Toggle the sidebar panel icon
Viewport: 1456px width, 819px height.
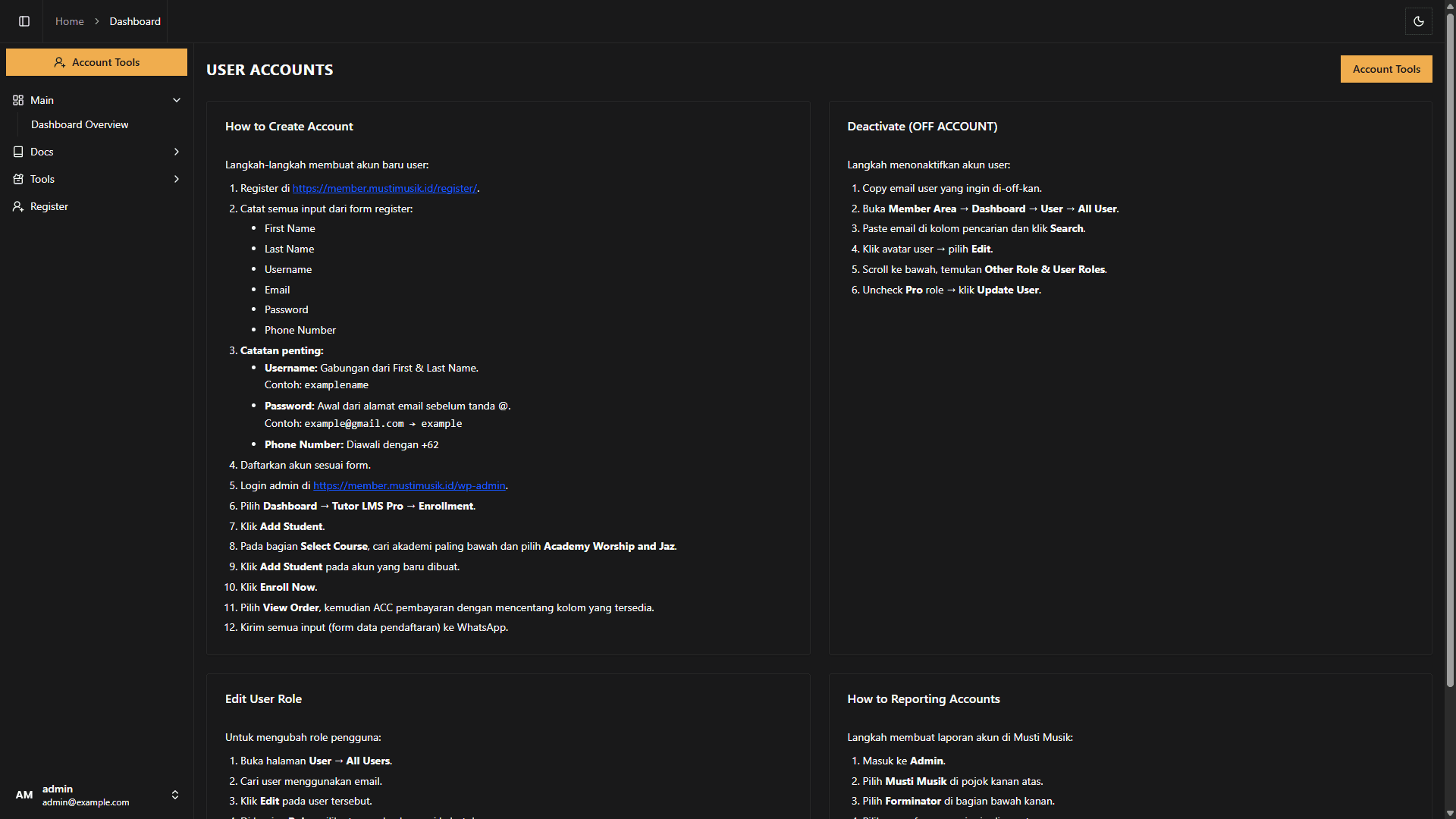24,21
